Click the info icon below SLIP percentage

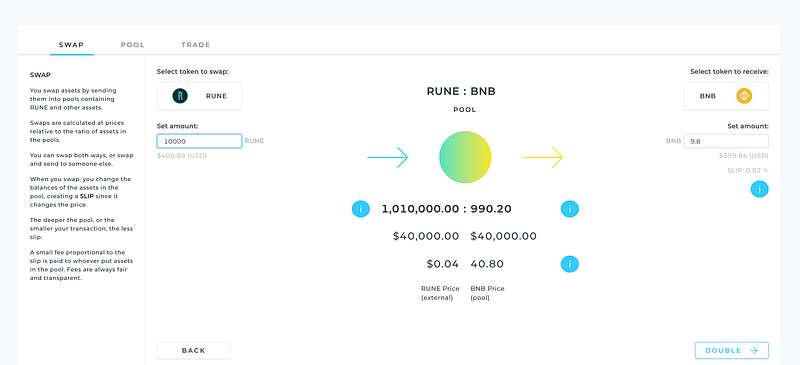759,189
